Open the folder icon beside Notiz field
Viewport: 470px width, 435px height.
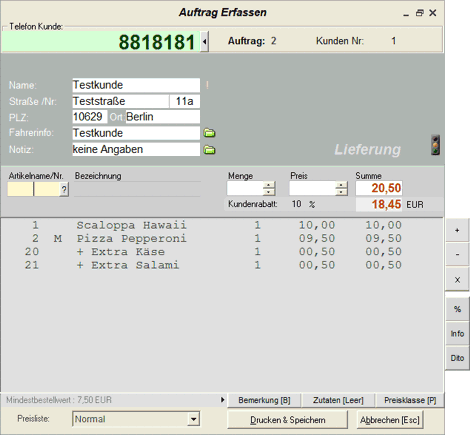point(210,150)
